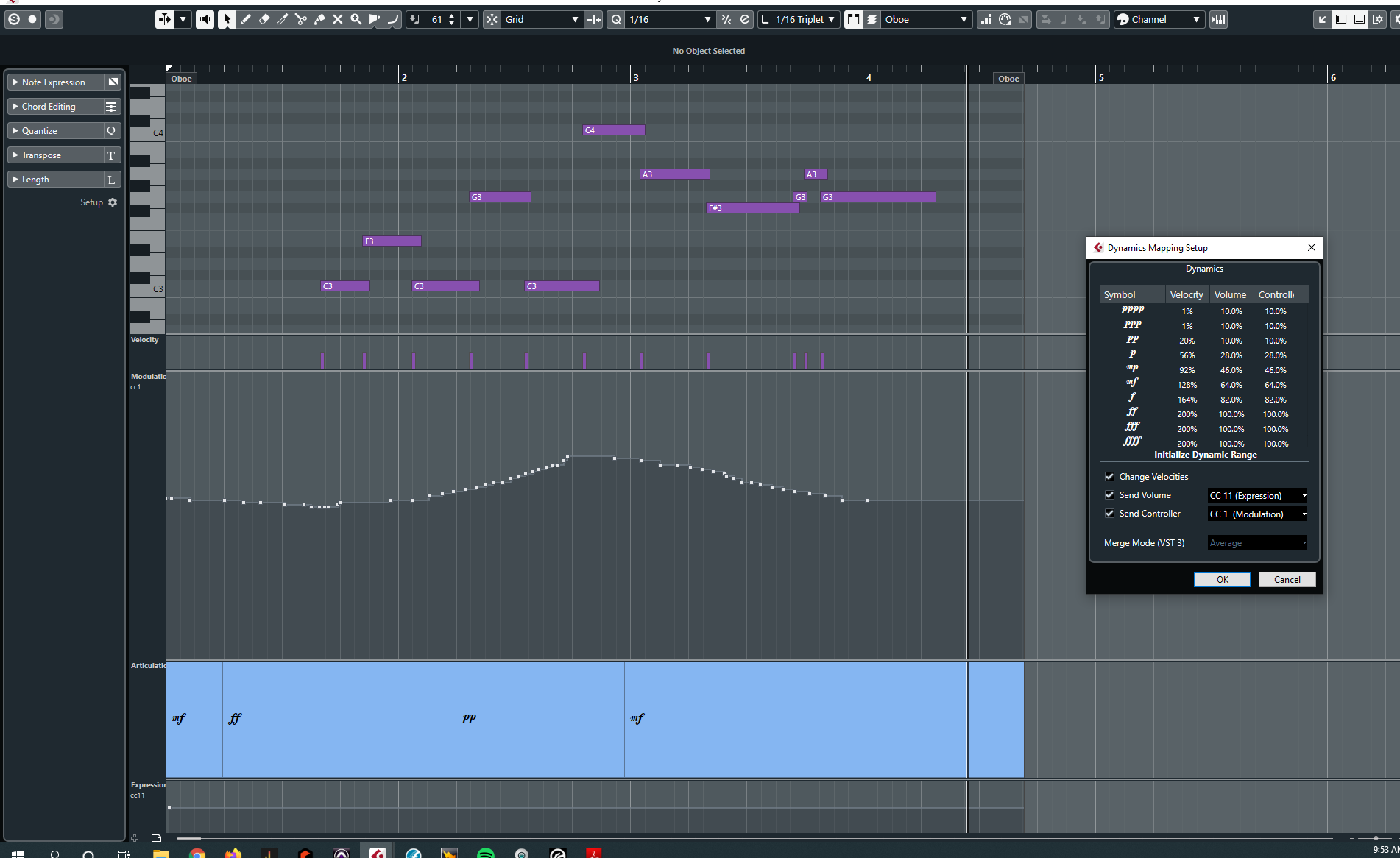This screenshot has width=1400, height=858.
Task: Toggle the Open in Separate Window arrow
Action: (x=1323, y=19)
